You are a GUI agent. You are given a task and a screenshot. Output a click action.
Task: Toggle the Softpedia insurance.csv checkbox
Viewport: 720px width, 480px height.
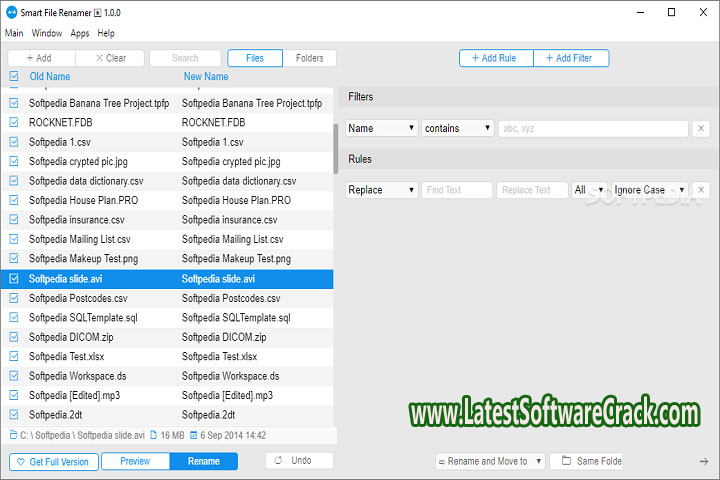point(14,220)
